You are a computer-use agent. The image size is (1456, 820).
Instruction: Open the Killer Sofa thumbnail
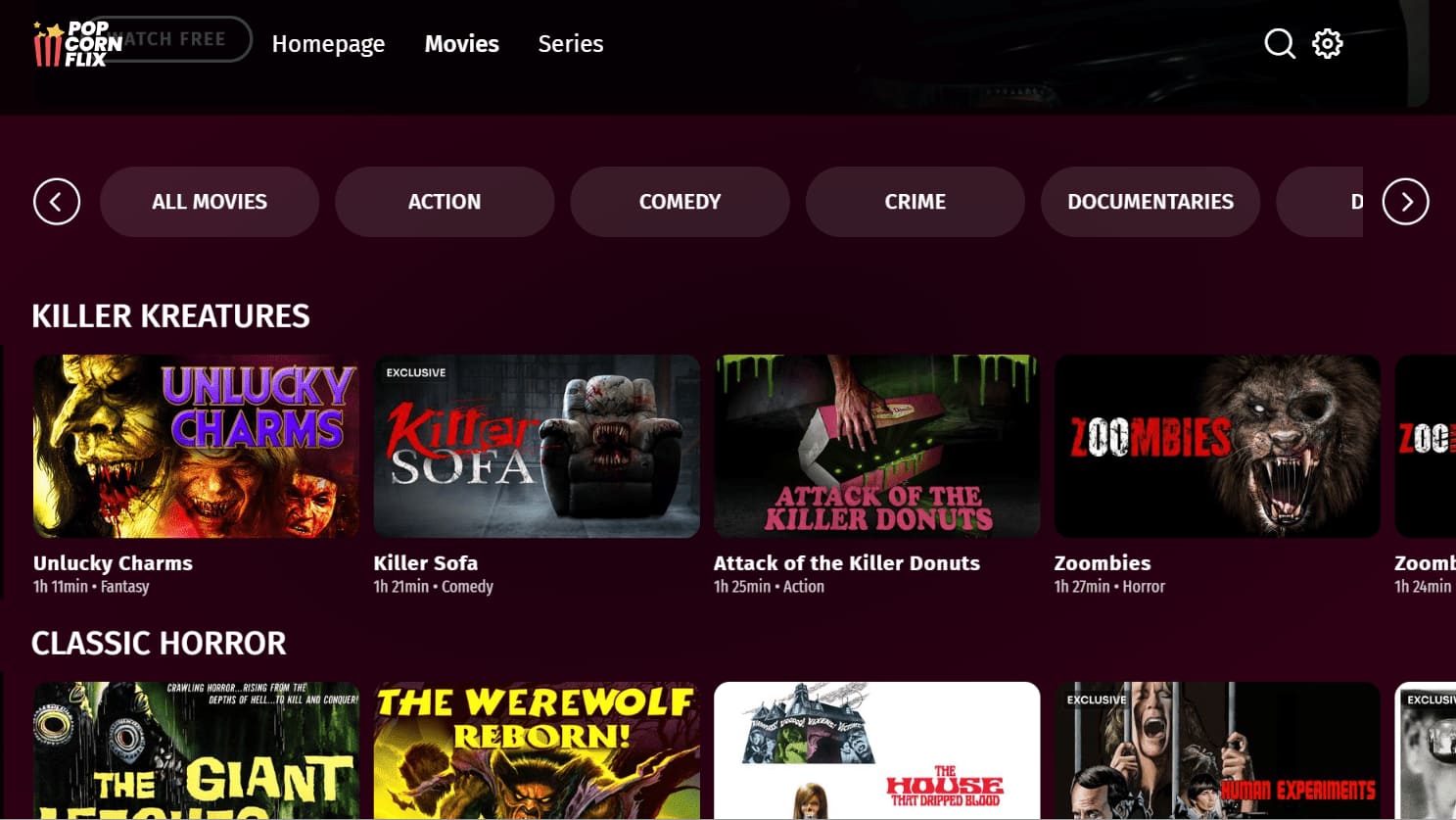coord(537,446)
